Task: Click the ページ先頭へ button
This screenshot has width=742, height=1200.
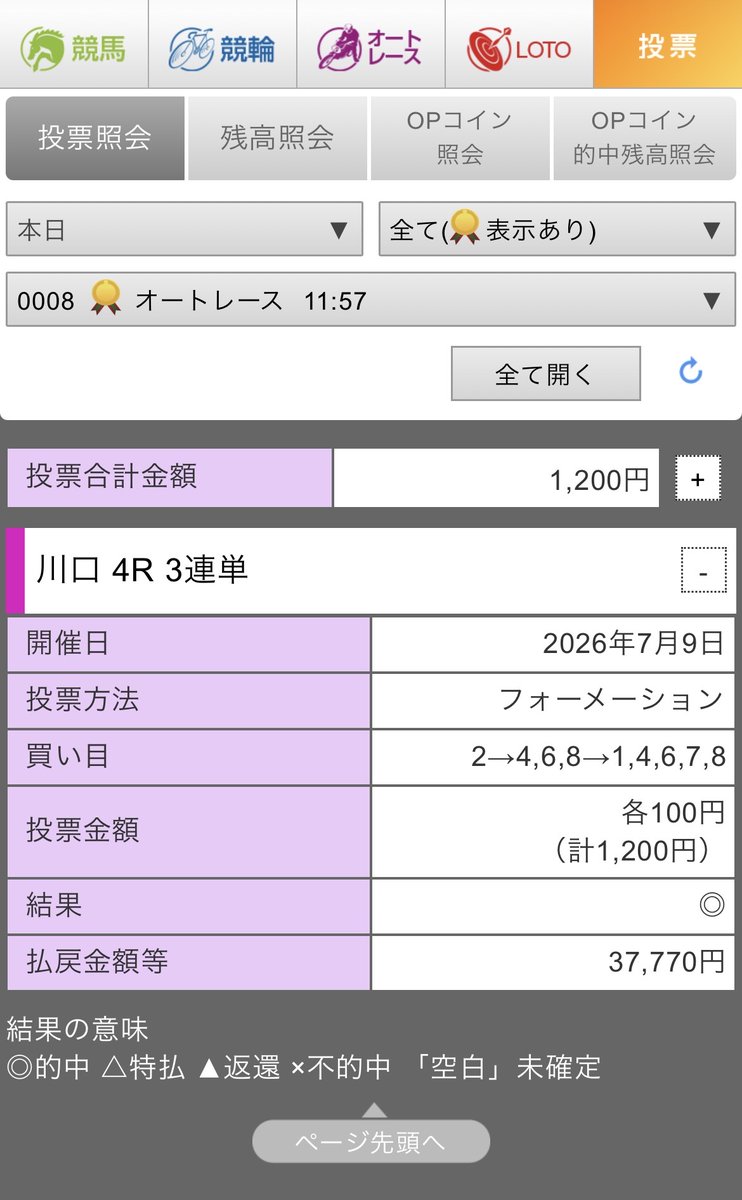Action: [x=371, y=1141]
